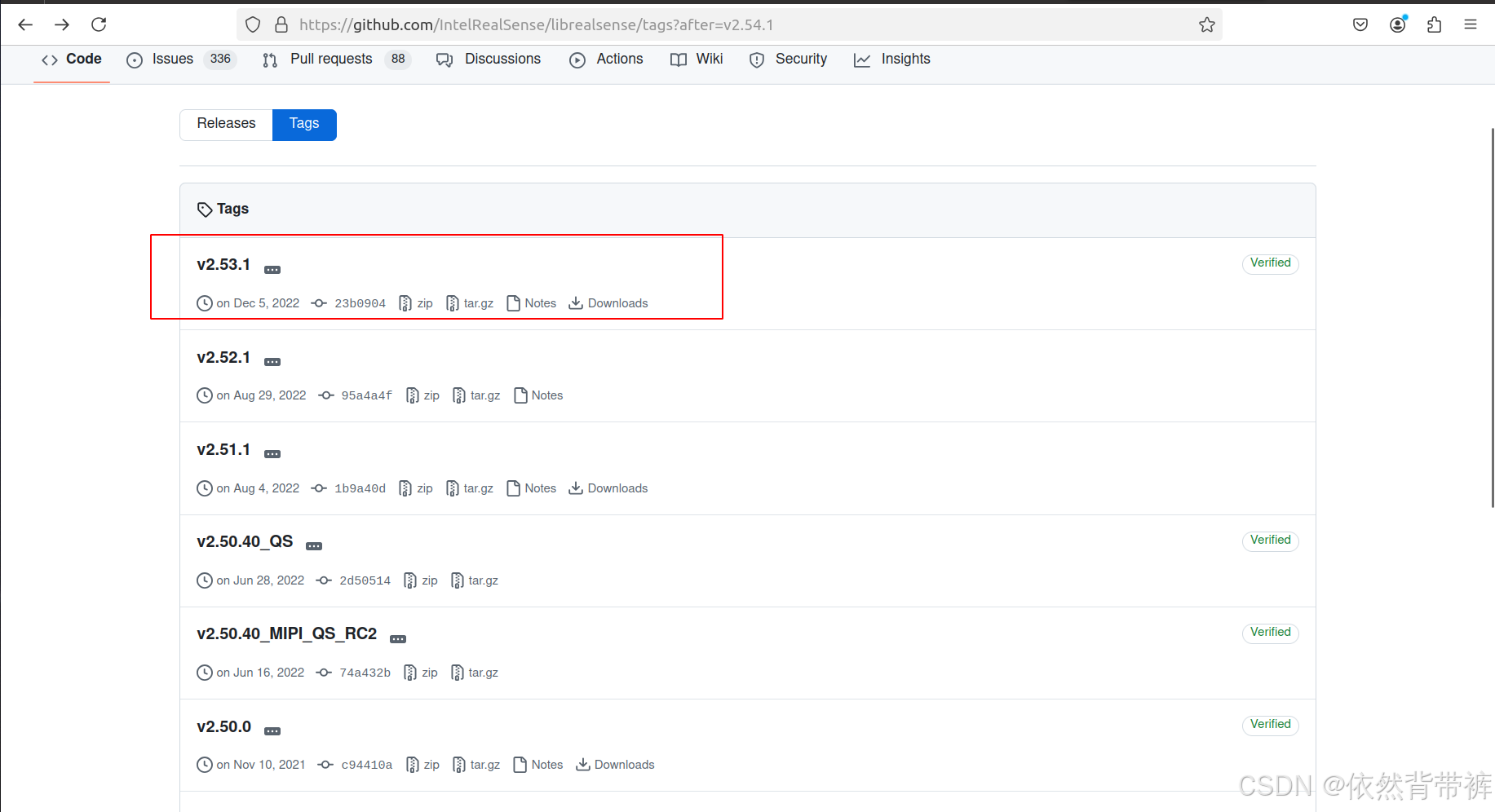
Task: Download tar.gz for v2.53.1
Action: (x=470, y=303)
